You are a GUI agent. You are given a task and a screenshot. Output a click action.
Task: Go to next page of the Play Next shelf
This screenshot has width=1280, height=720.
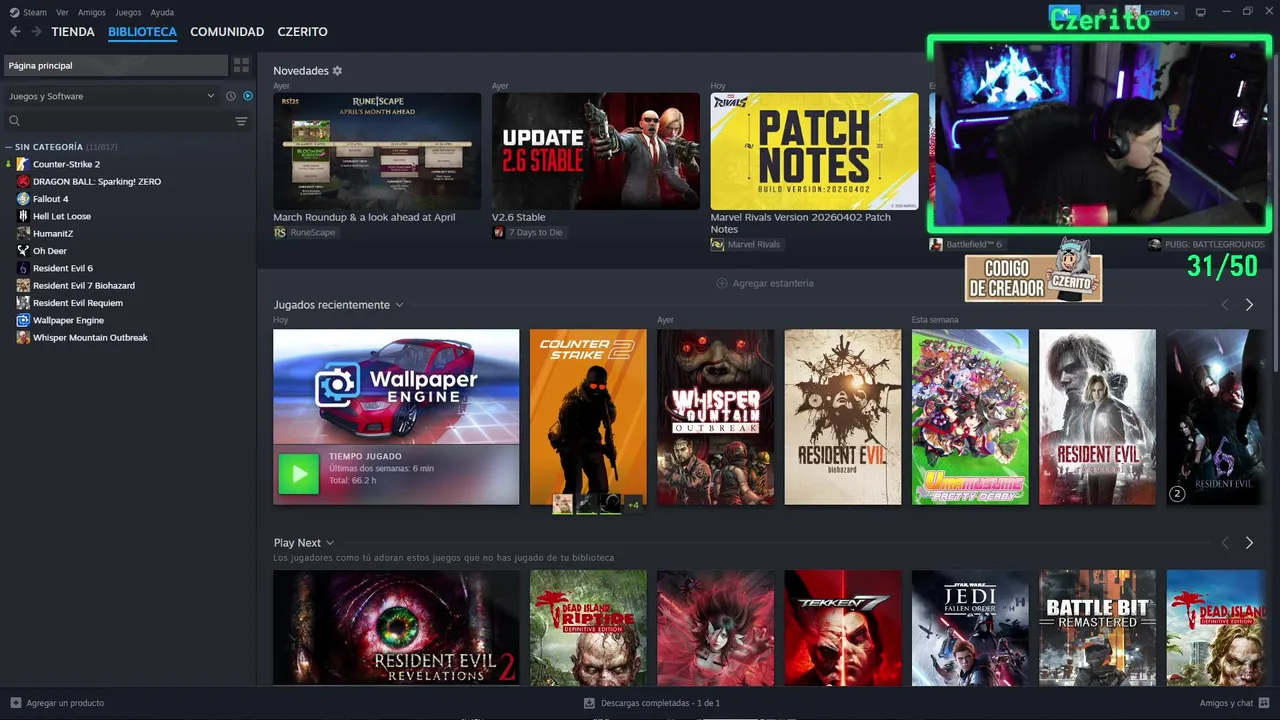1249,543
